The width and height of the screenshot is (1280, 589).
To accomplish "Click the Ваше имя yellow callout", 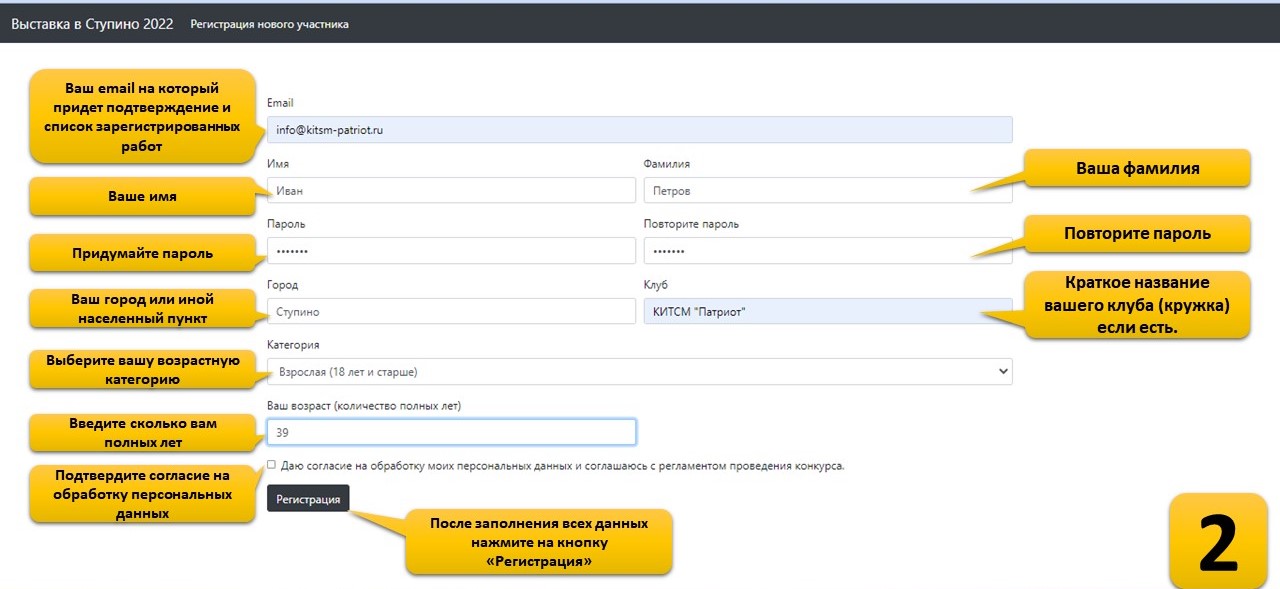I will point(142,196).
